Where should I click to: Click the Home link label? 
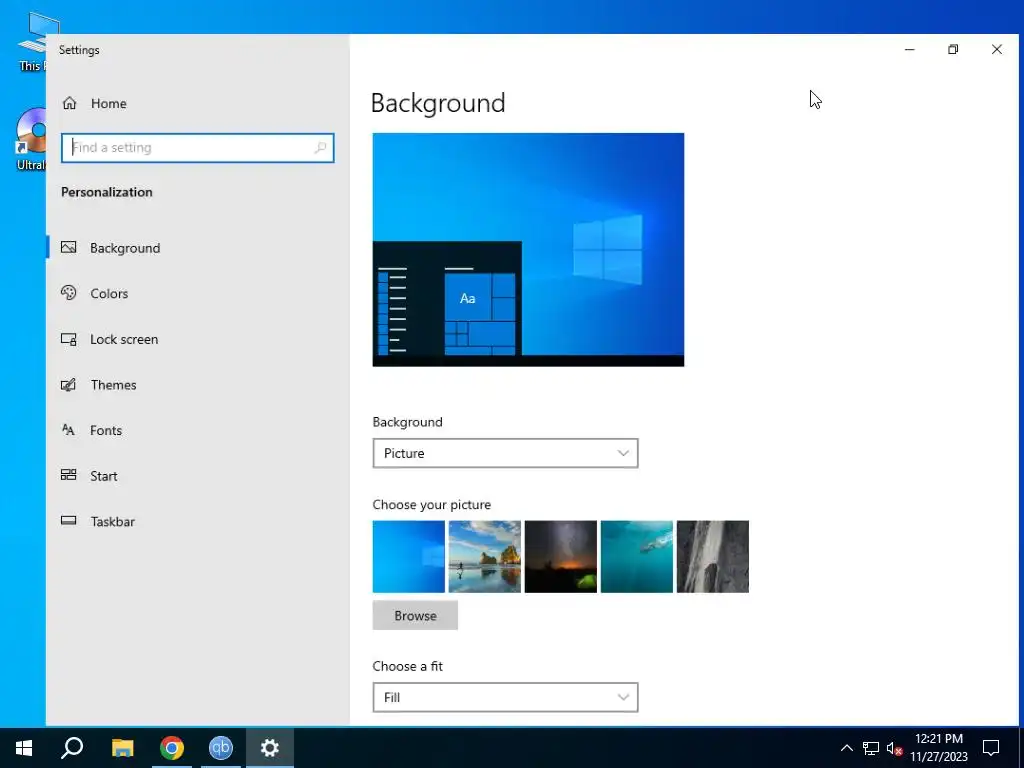[108, 103]
